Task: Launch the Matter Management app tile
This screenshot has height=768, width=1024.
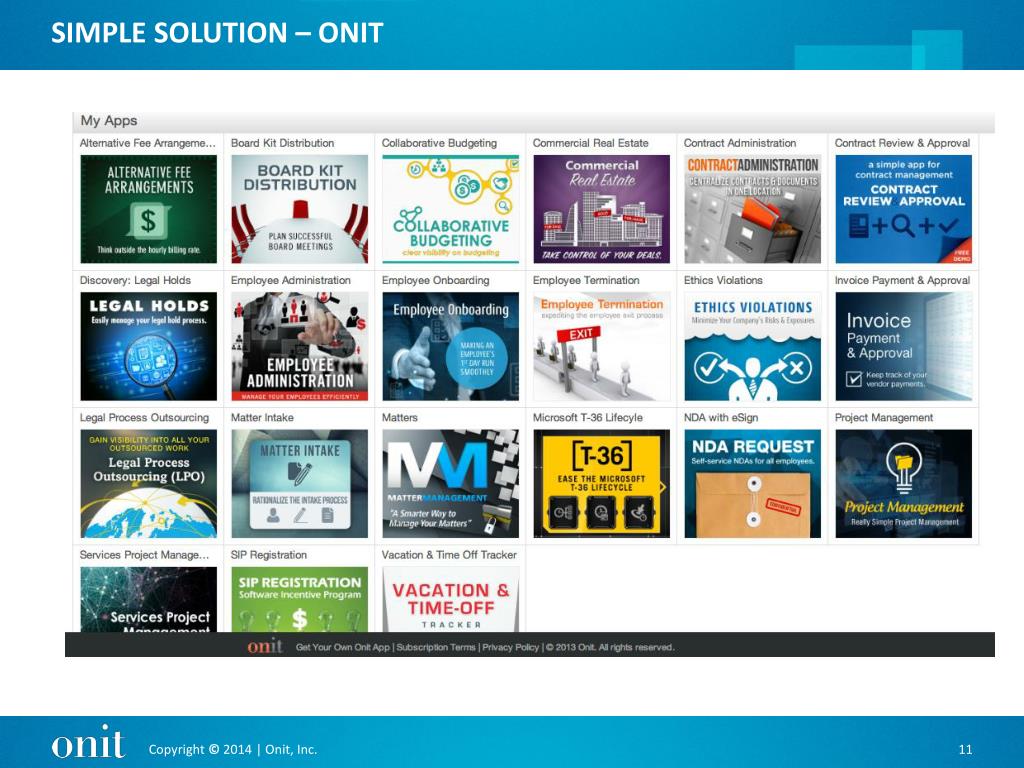Action: tap(451, 483)
